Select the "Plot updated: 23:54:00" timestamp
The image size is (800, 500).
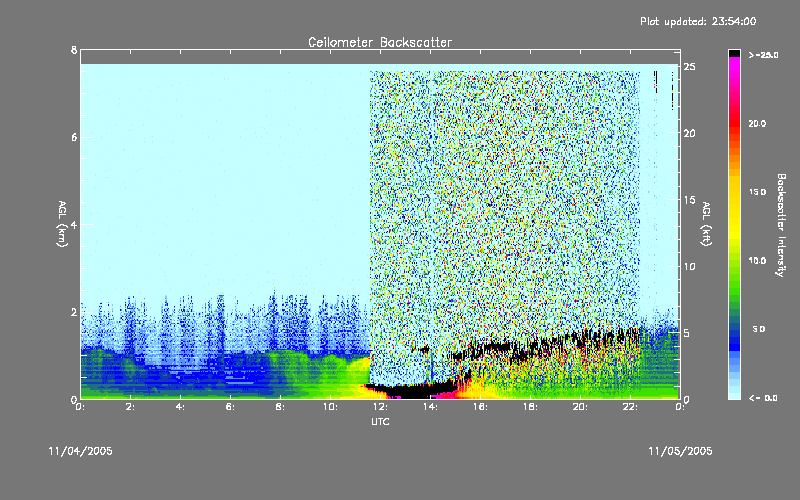click(x=698, y=21)
